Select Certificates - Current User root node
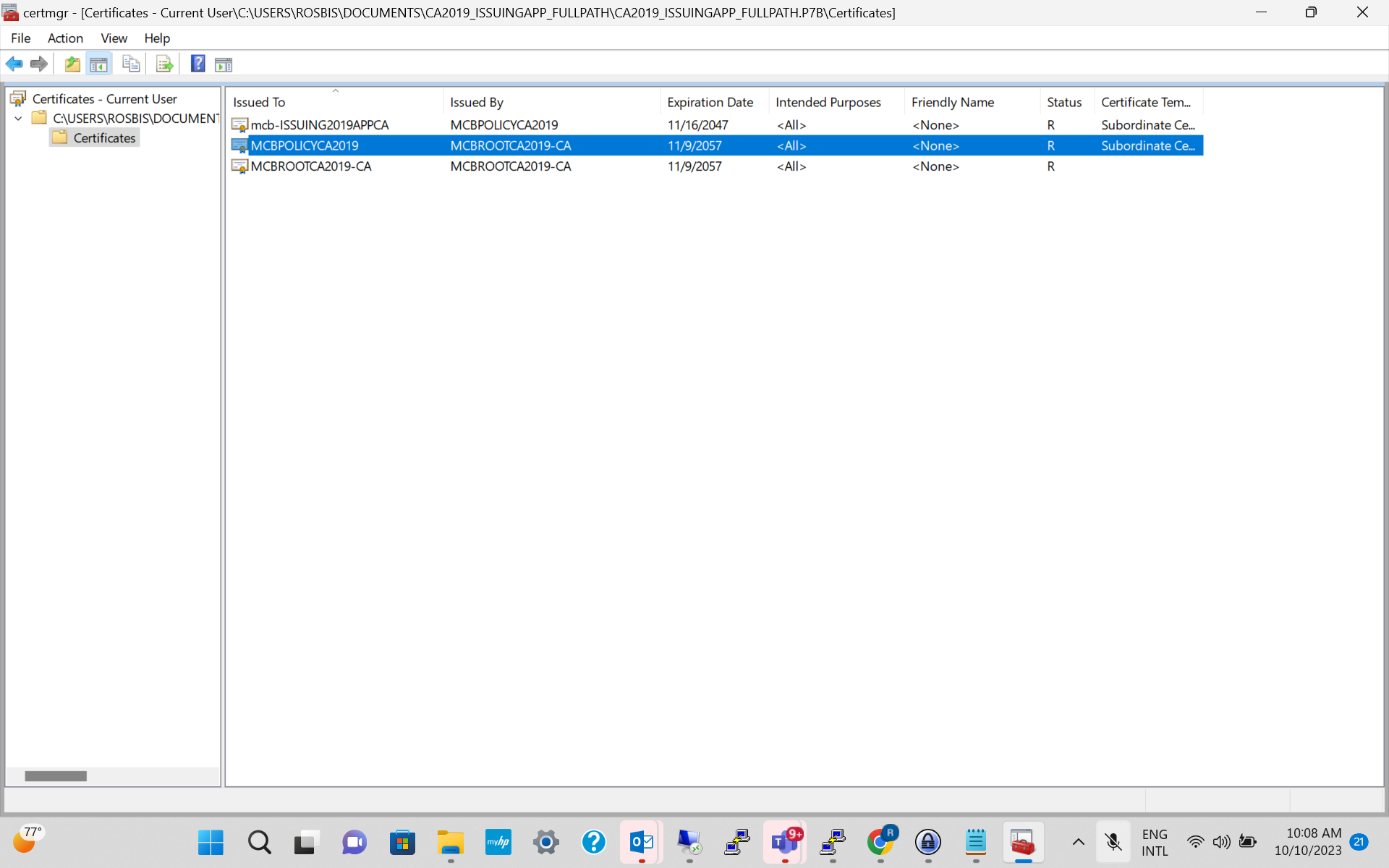This screenshot has height=868, width=1389. click(x=104, y=99)
